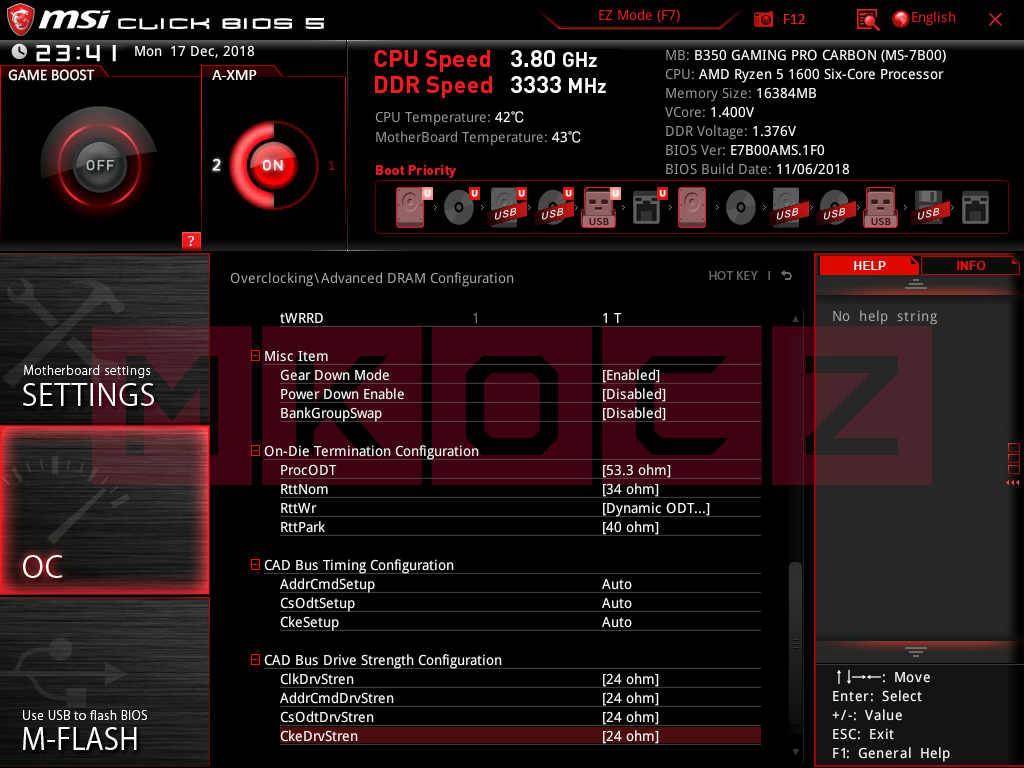Click settings list scroll up arrow

point(795,319)
